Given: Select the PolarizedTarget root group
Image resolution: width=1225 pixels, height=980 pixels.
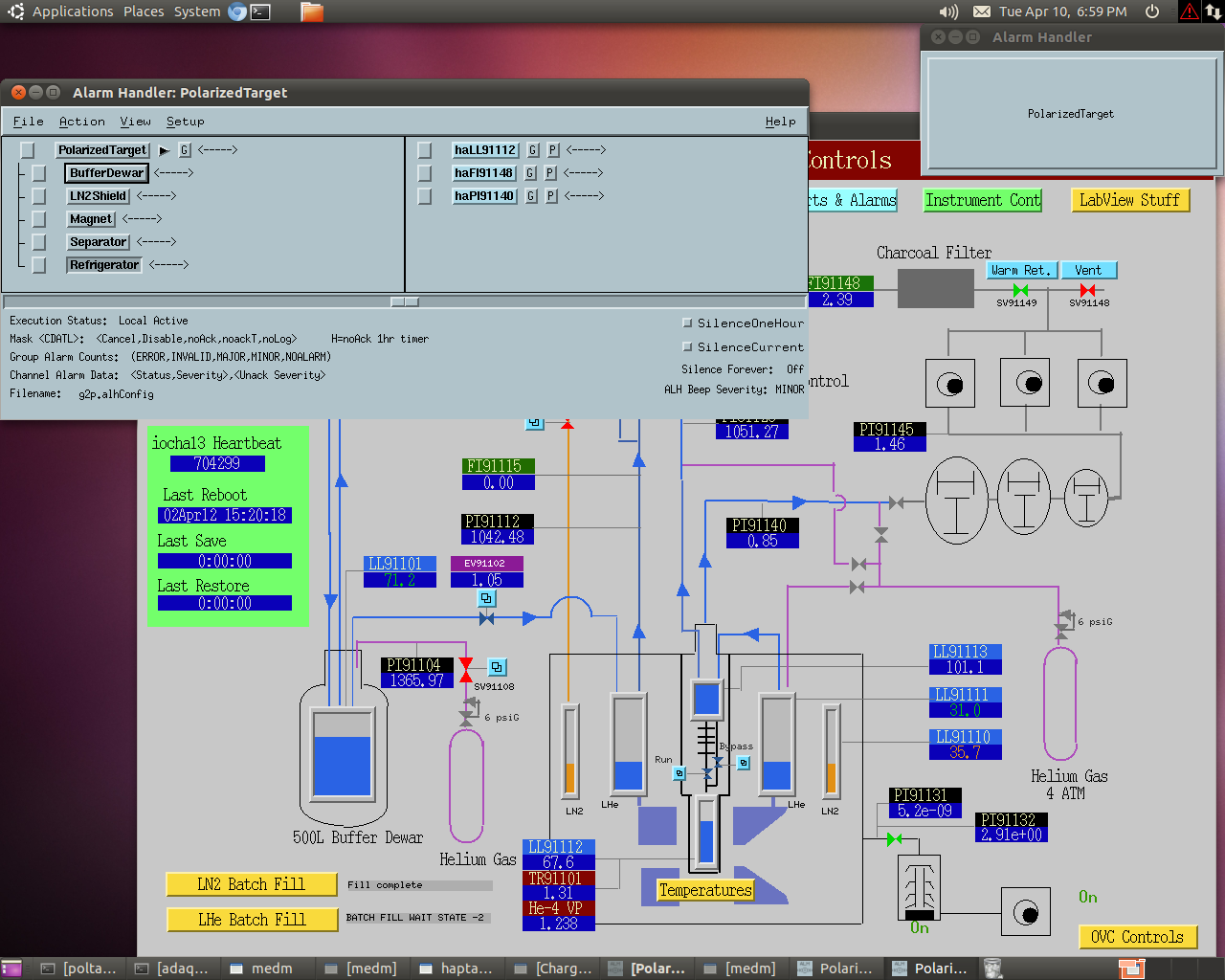Looking at the screenshot, I should pos(102,150).
